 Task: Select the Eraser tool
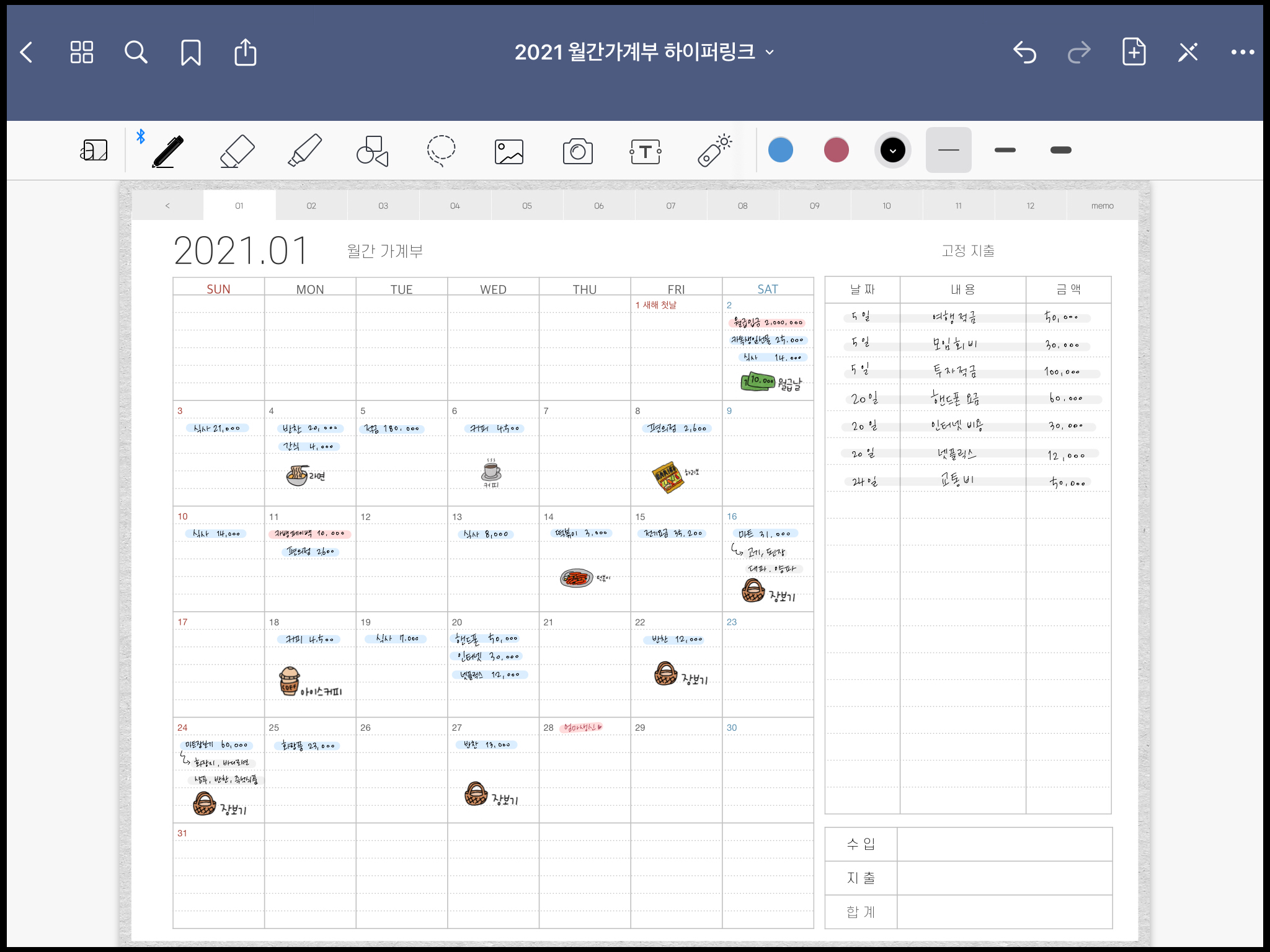(237, 151)
